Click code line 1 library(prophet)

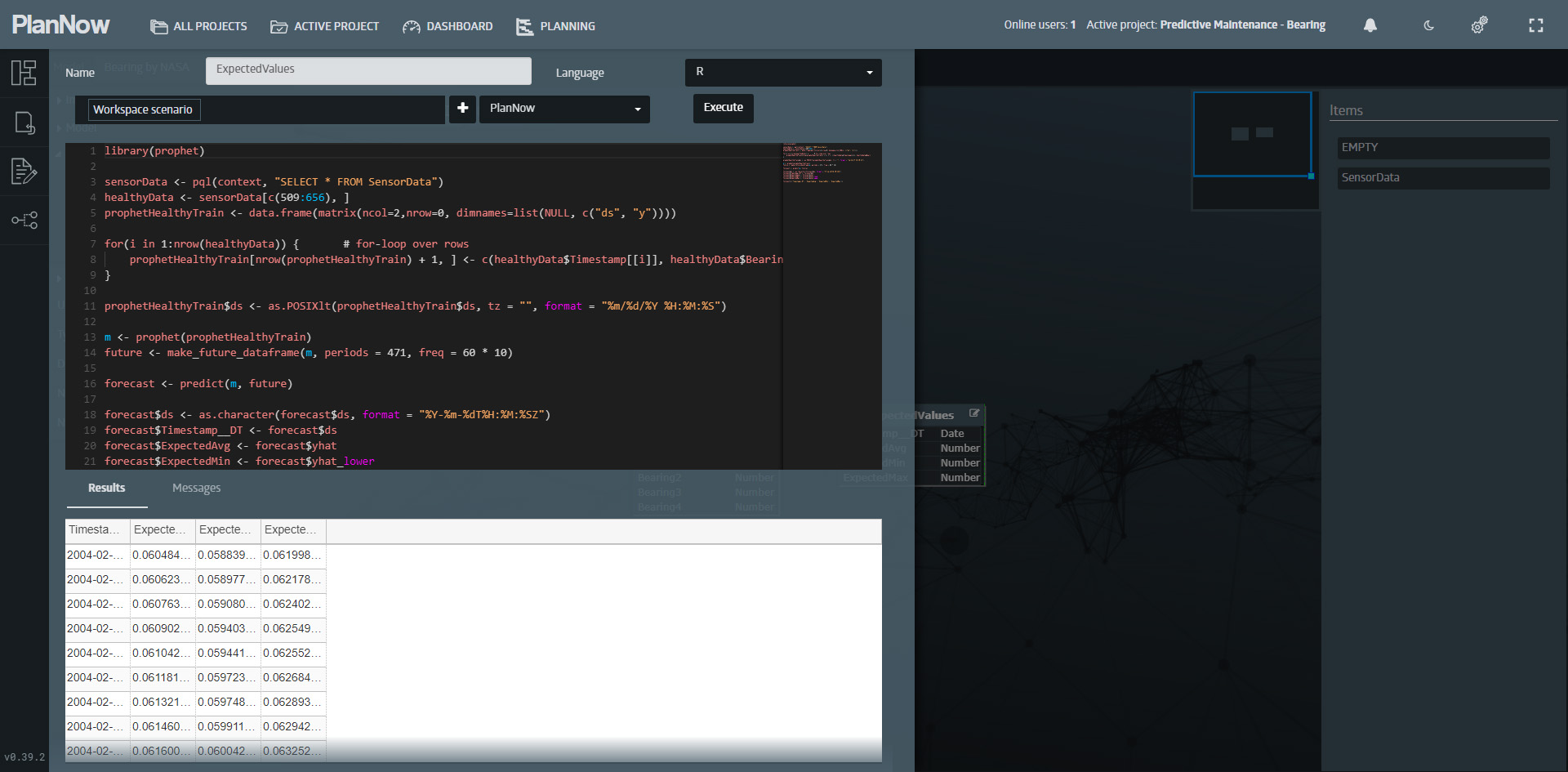(154, 151)
